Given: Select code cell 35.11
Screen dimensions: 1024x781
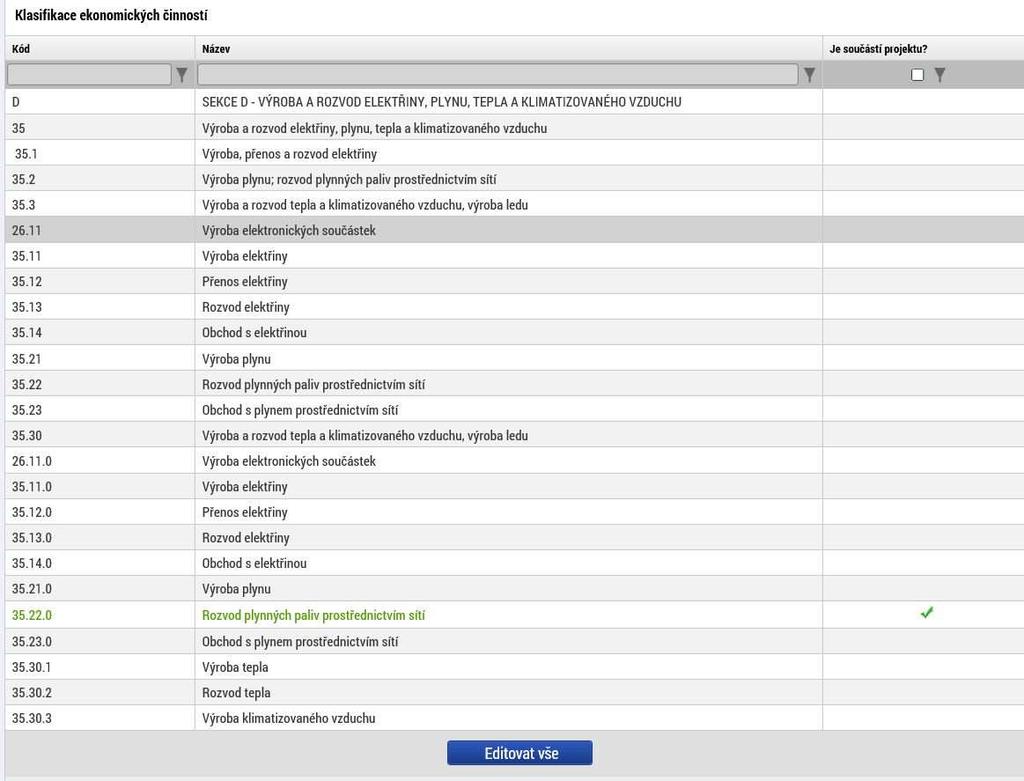Looking at the screenshot, I should pos(27,256).
